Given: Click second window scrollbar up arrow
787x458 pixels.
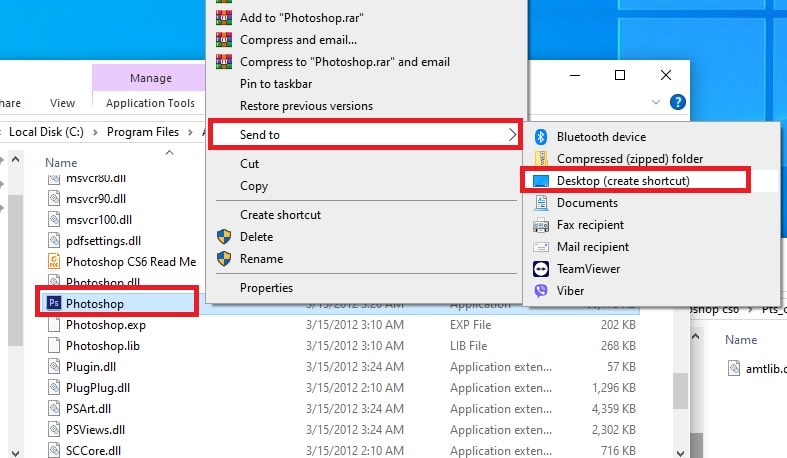Looking at the screenshot, I should [x=696, y=337].
